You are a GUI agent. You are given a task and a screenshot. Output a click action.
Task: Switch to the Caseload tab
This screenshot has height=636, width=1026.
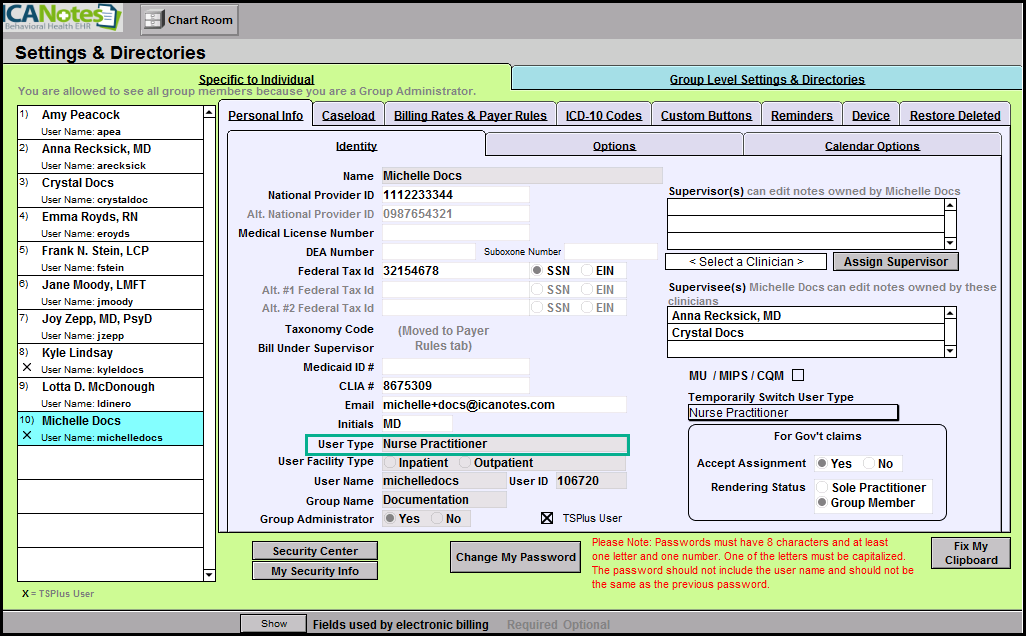point(348,116)
